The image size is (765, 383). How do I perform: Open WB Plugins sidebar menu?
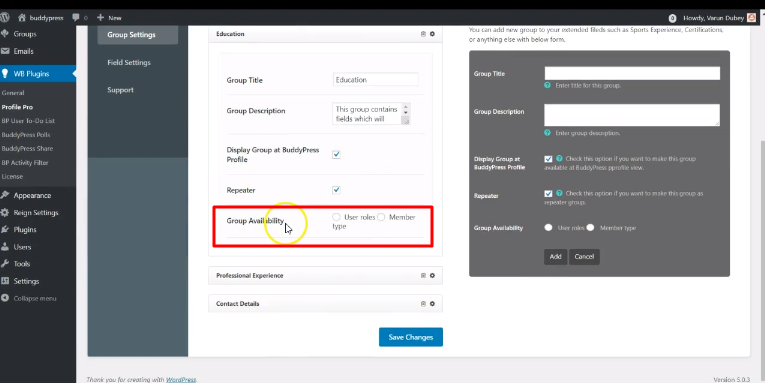pyautogui.click(x=38, y=74)
